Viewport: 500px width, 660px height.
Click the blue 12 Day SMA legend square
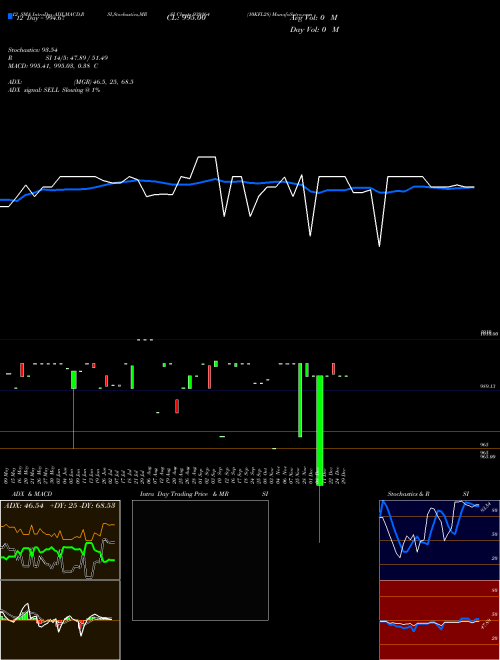10,17
